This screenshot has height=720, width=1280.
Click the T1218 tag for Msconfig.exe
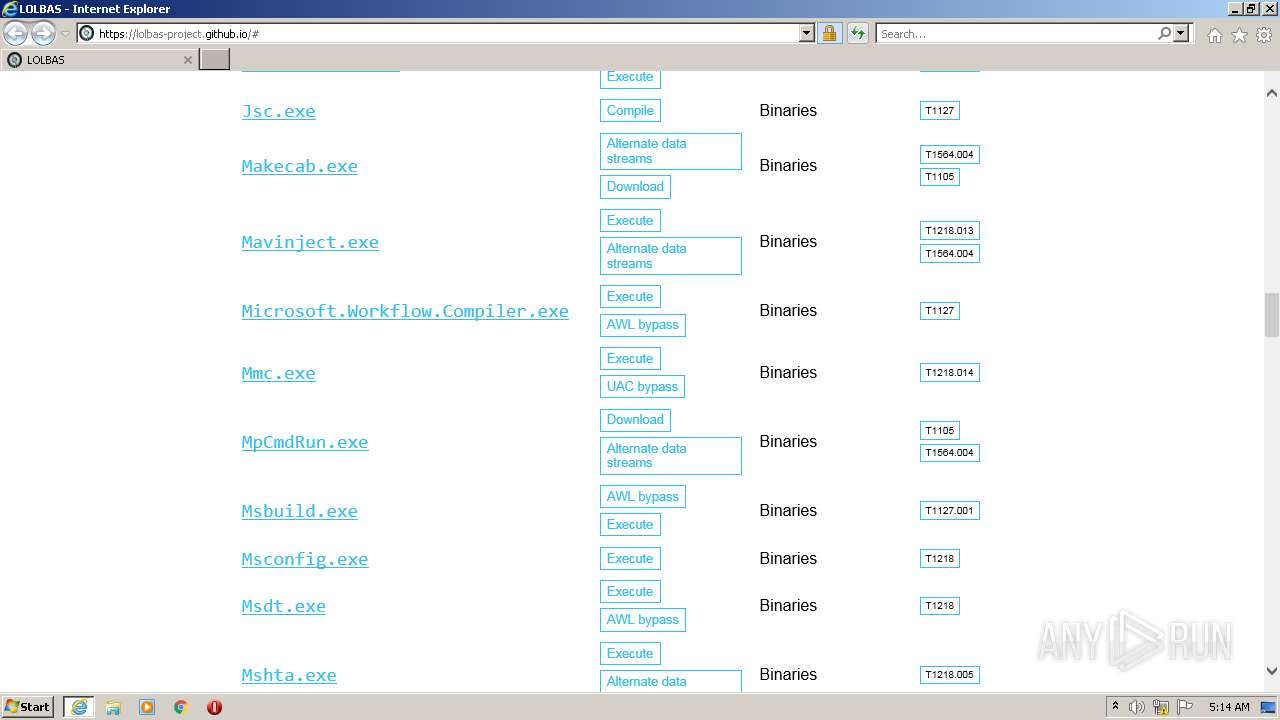[x=940, y=558]
